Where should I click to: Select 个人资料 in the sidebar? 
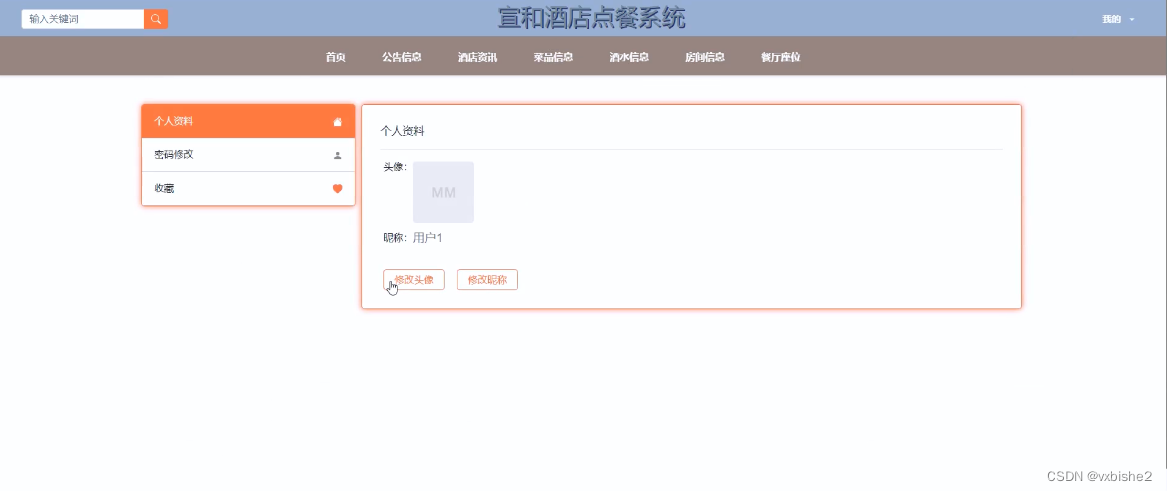(248, 121)
